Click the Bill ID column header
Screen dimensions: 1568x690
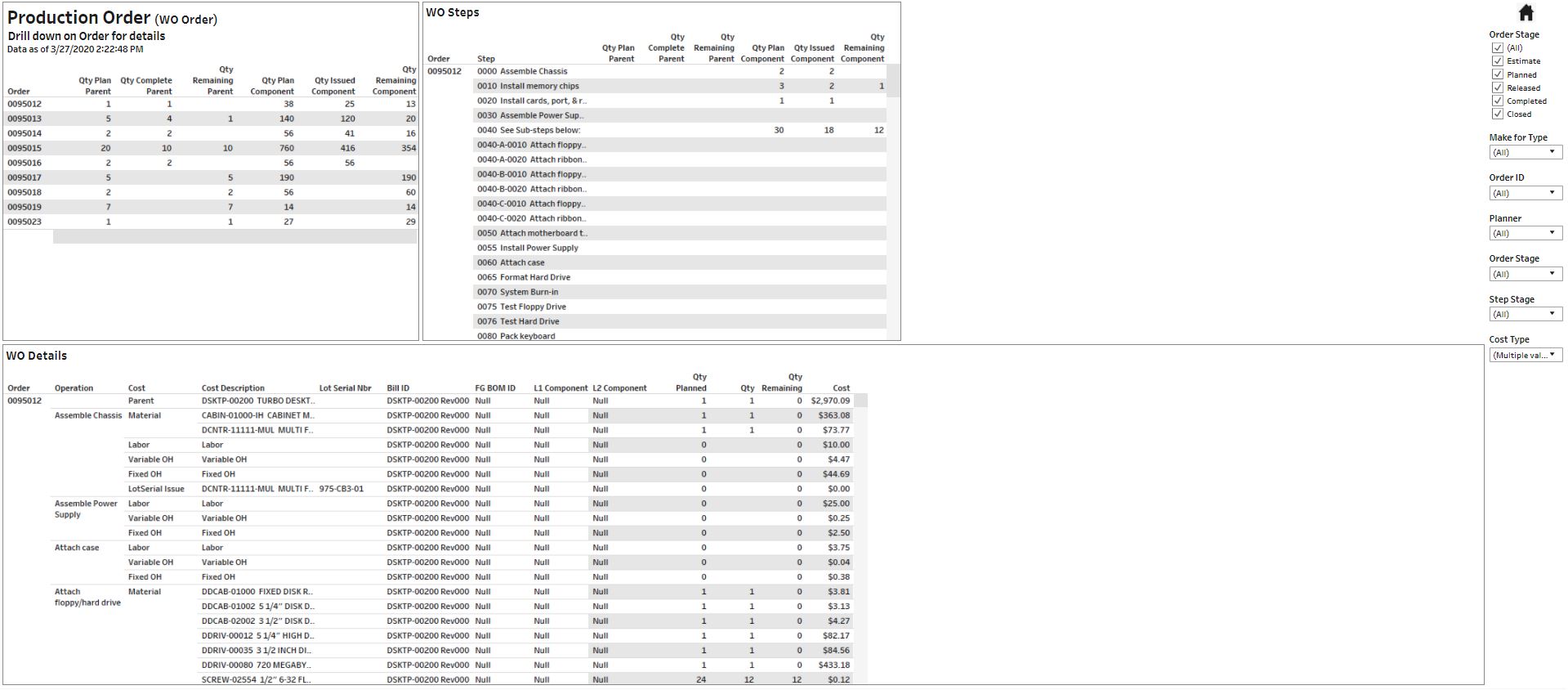[398, 388]
